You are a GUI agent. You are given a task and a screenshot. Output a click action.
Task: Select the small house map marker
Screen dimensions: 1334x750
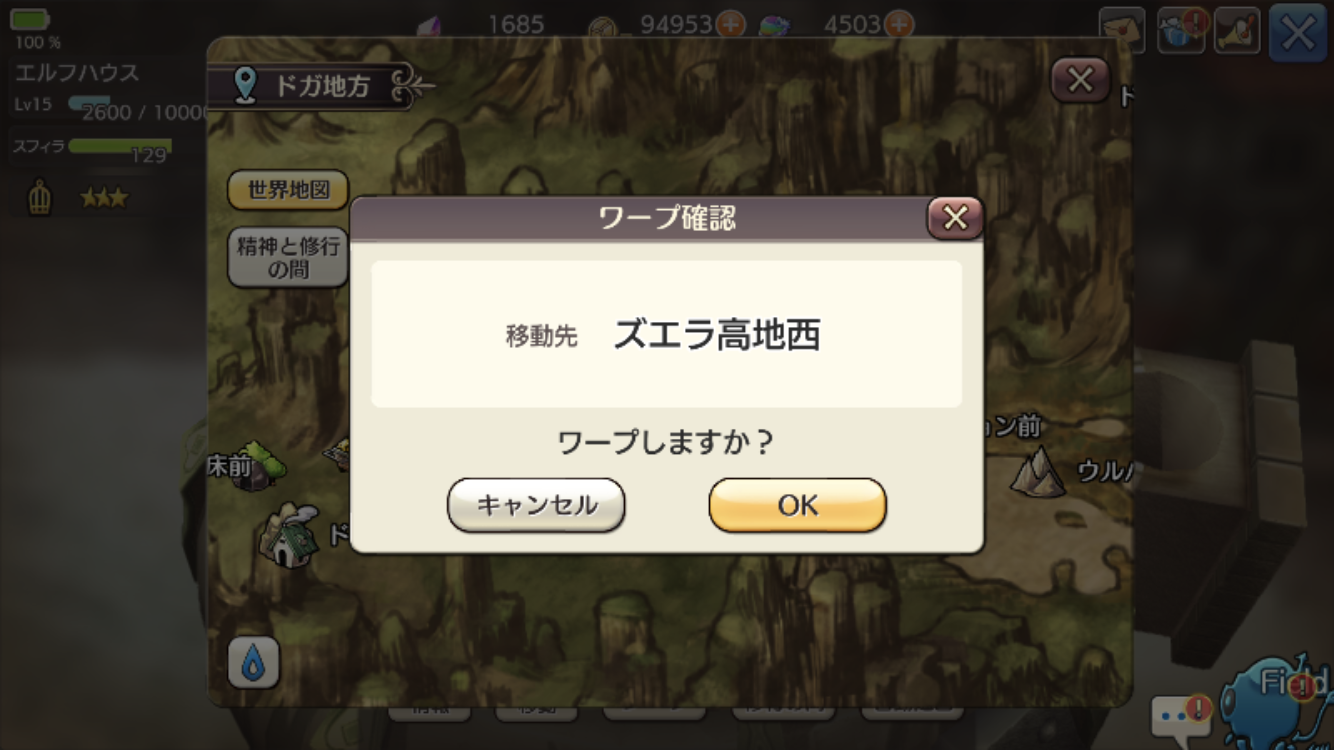[289, 535]
